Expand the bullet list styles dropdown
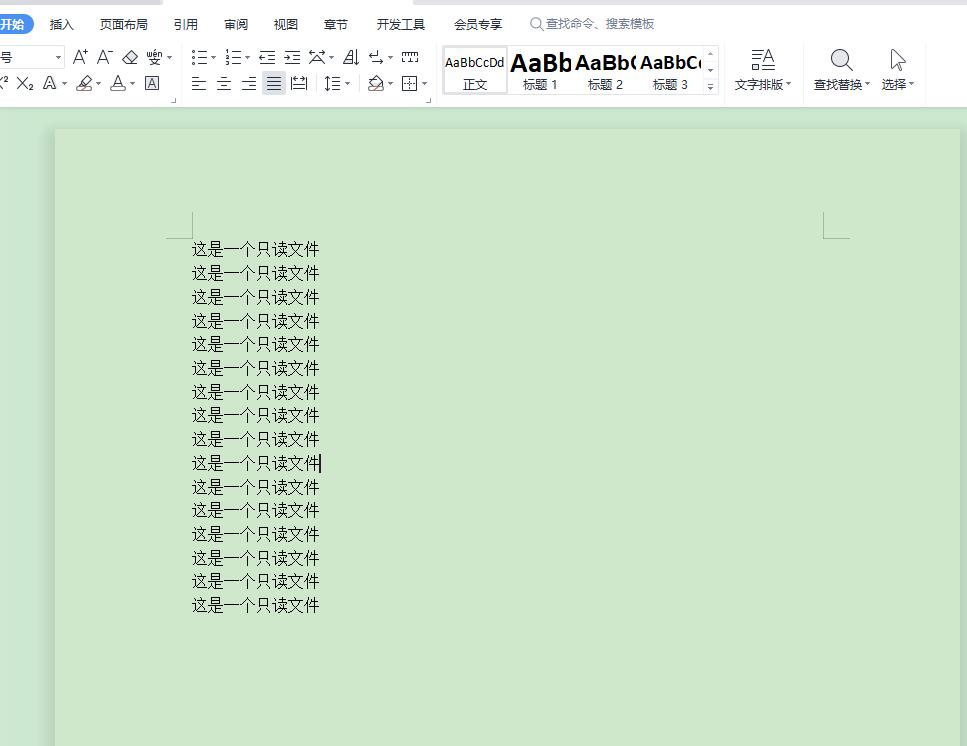Image resolution: width=967 pixels, height=746 pixels. click(213, 58)
